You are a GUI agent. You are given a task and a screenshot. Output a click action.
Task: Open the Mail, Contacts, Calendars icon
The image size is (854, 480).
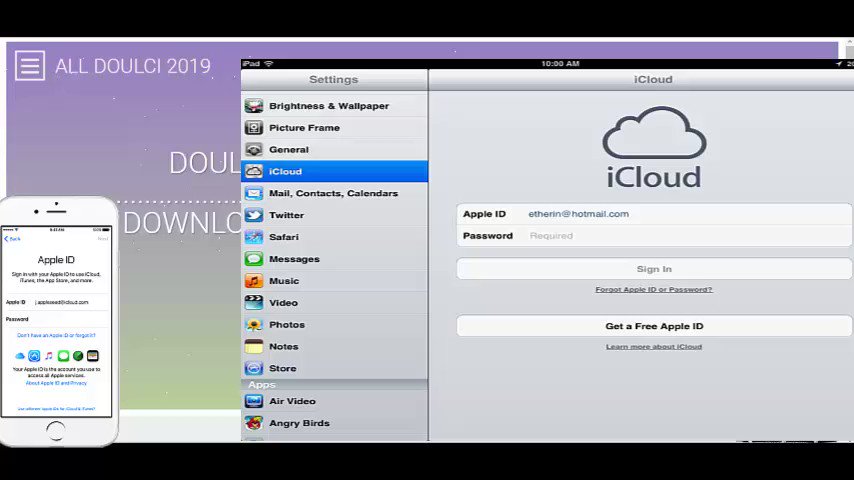[x=254, y=193]
